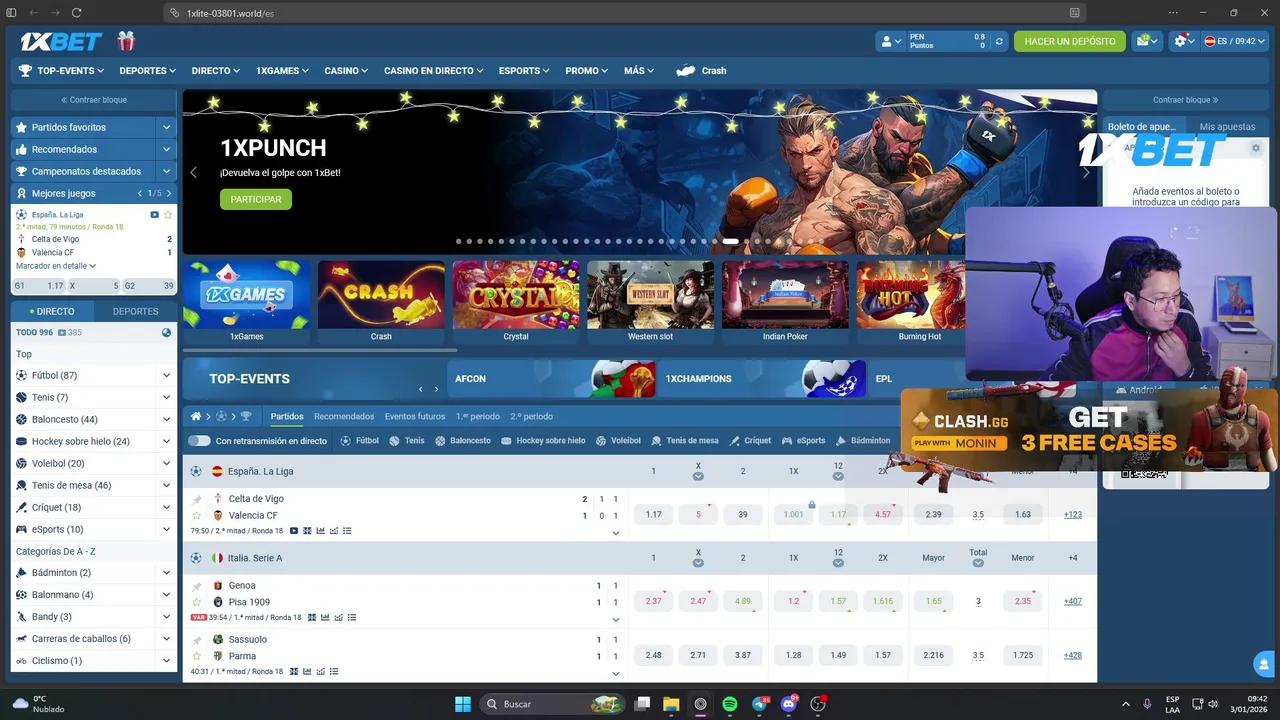Open the user account menu icon
The width and height of the screenshot is (1280, 720).
point(889,41)
